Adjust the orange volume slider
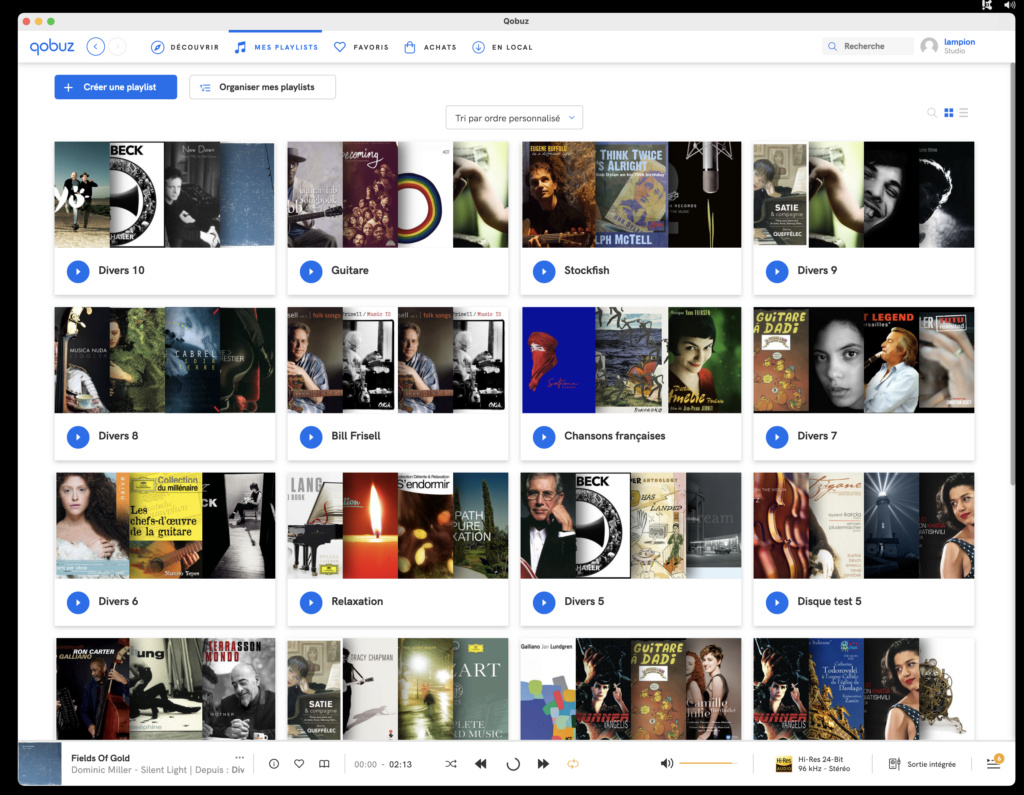The width and height of the screenshot is (1024, 795). tap(708, 763)
